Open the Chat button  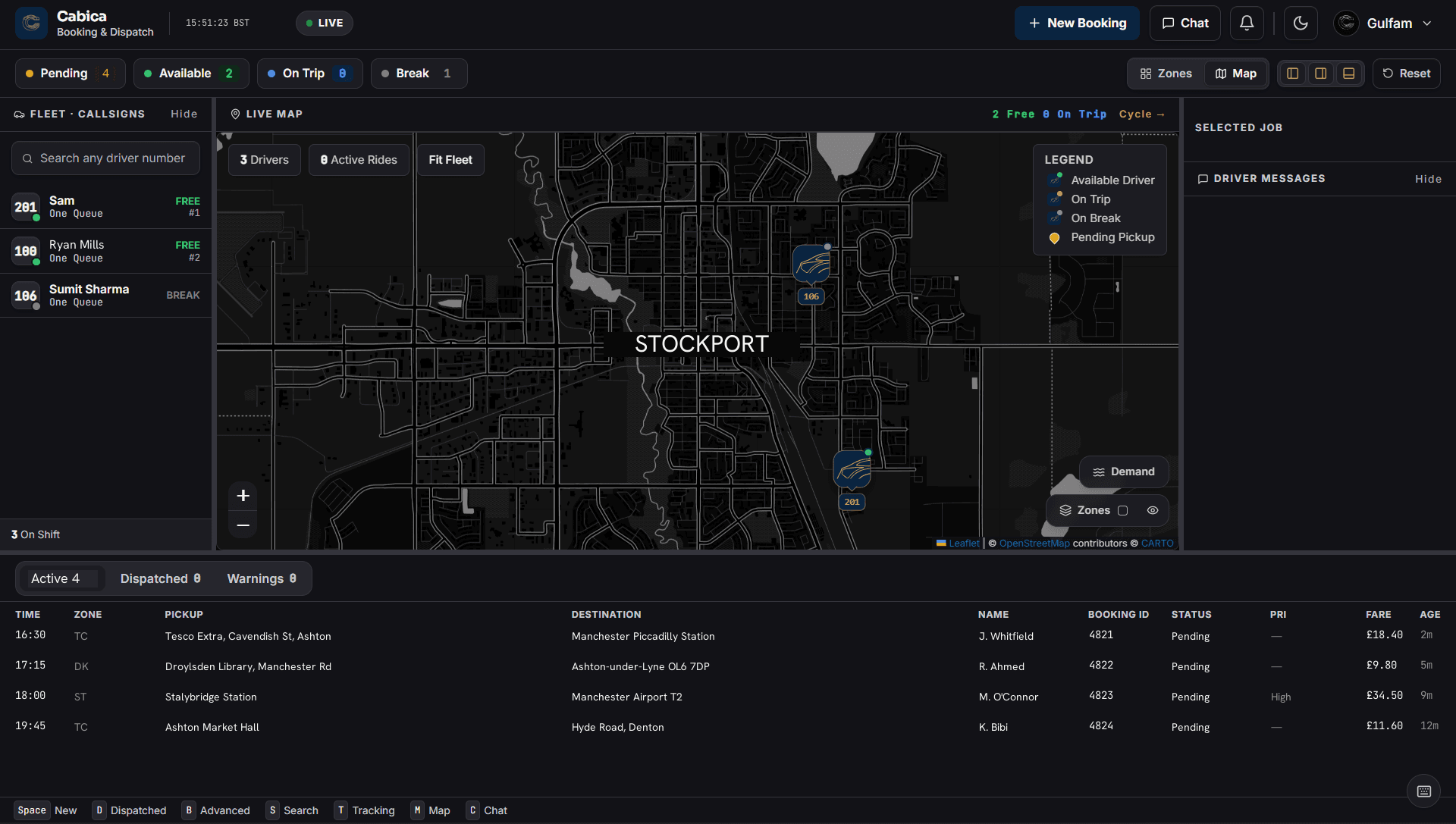coord(1185,23)
